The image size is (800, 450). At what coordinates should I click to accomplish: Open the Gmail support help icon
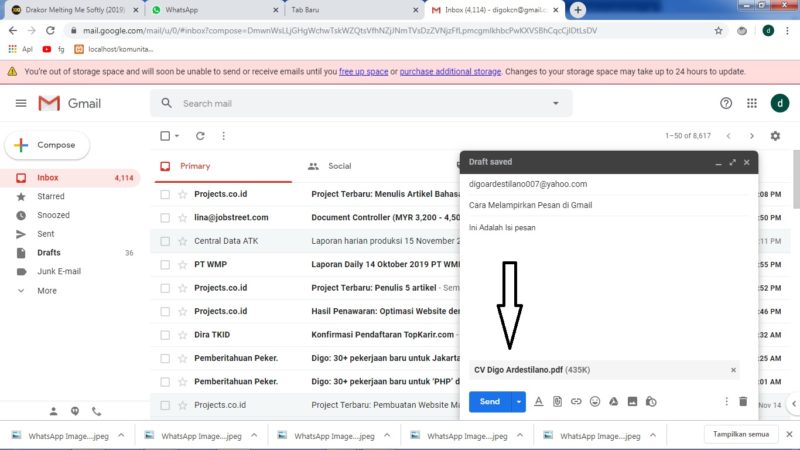(726, 104)
